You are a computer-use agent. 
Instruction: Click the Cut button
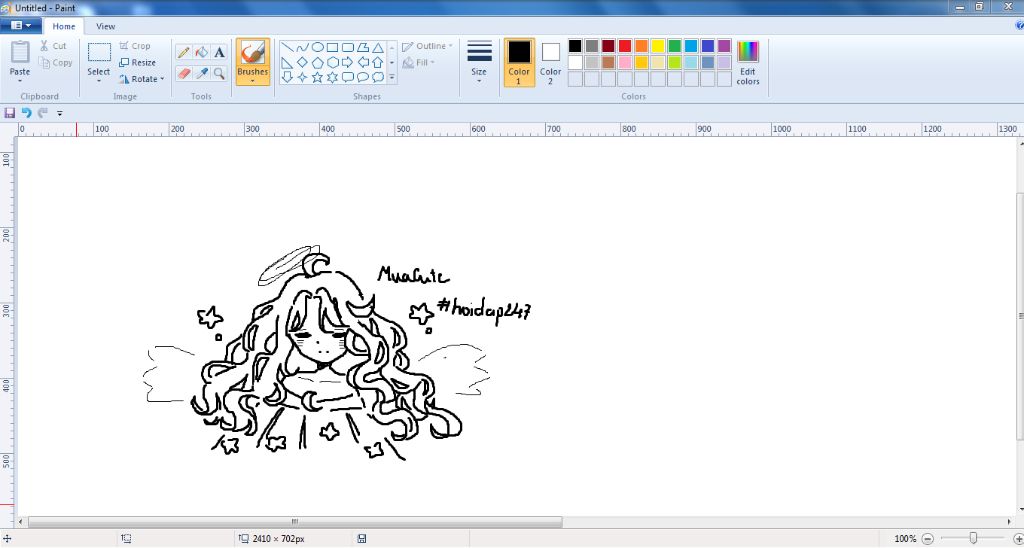pyautogui.click(x=53, y=46)
